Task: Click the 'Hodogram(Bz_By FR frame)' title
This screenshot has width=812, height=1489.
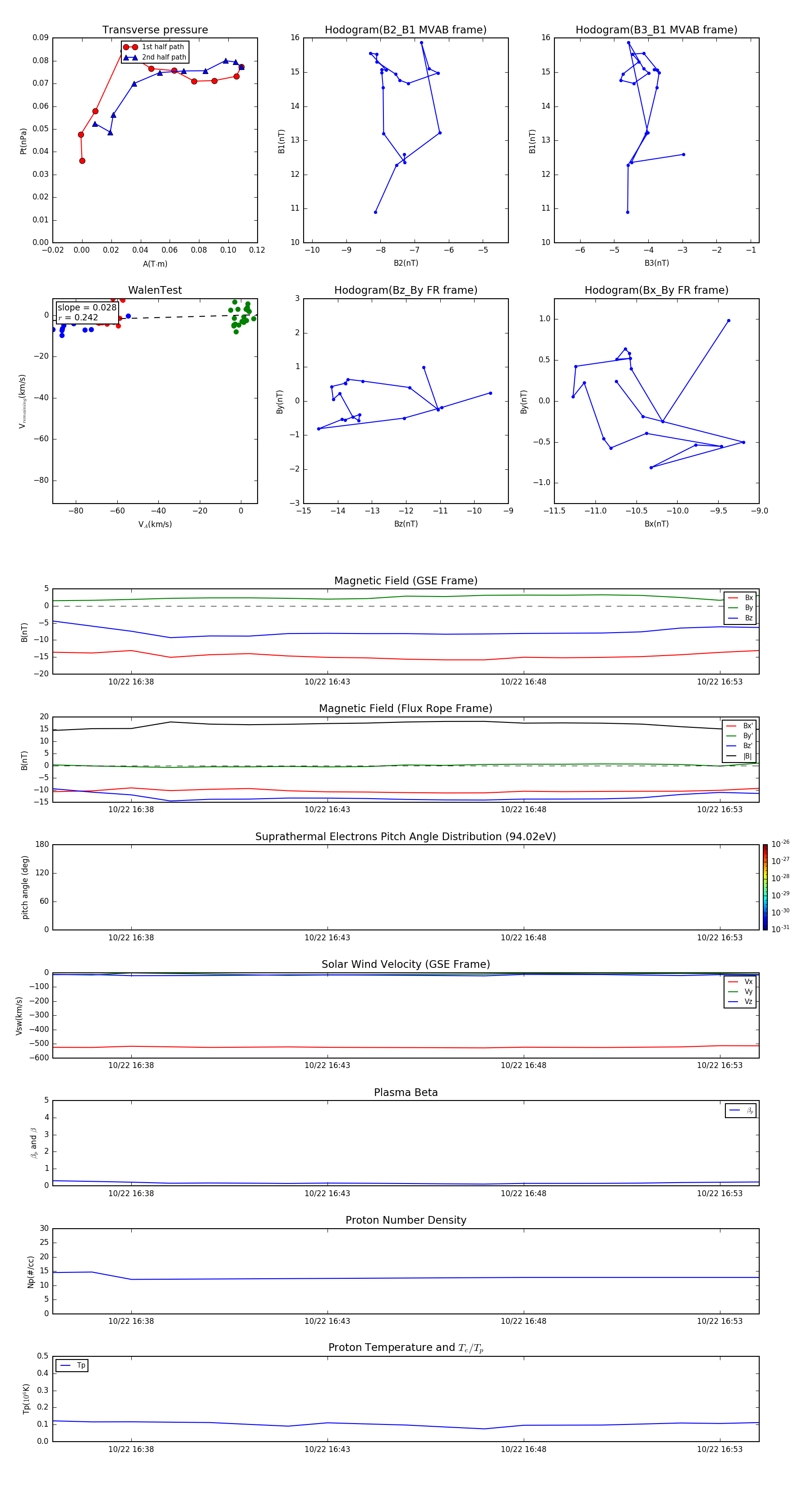Action: (x=406, y=290)
